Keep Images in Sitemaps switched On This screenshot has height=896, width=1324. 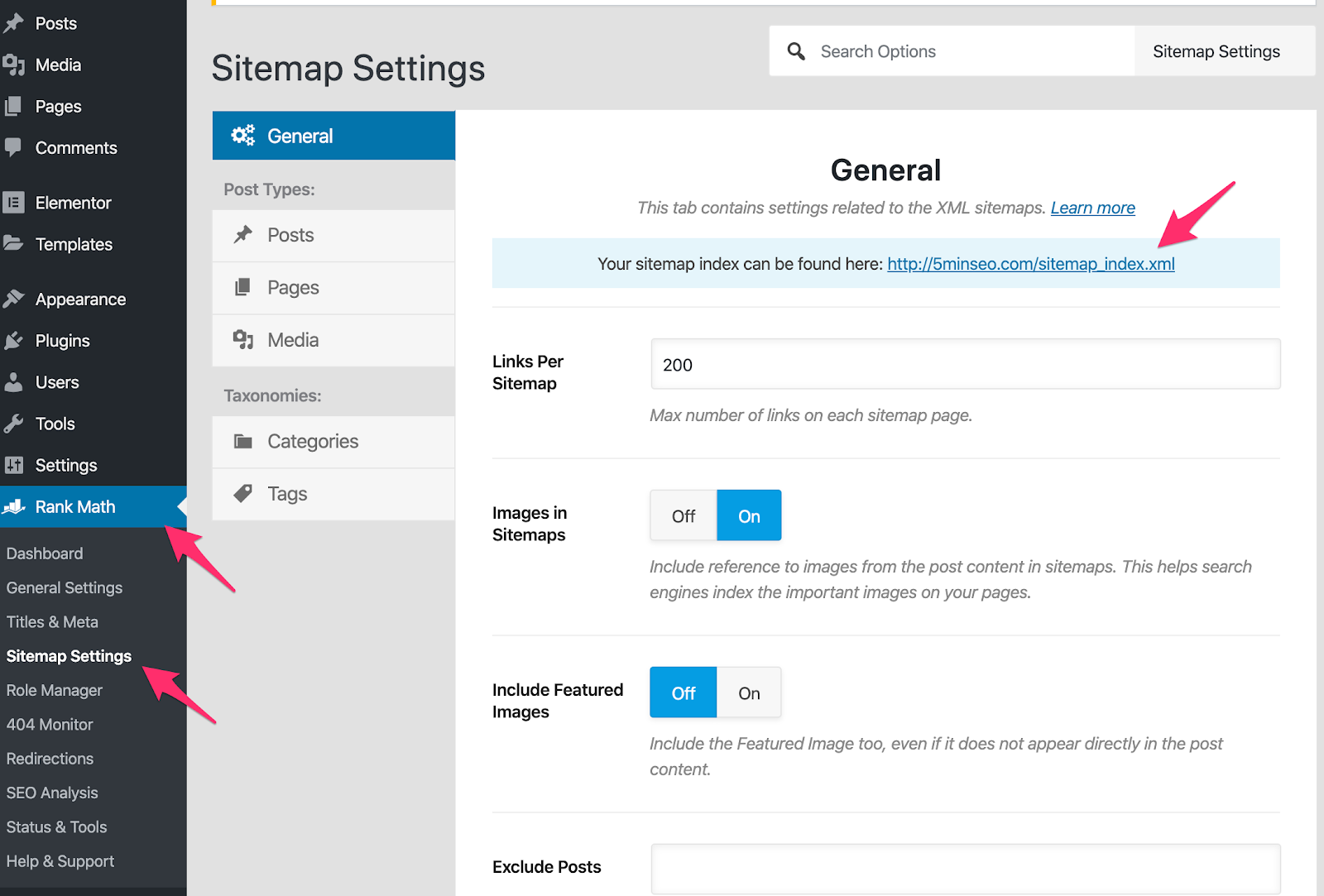[x=749, y=516]
